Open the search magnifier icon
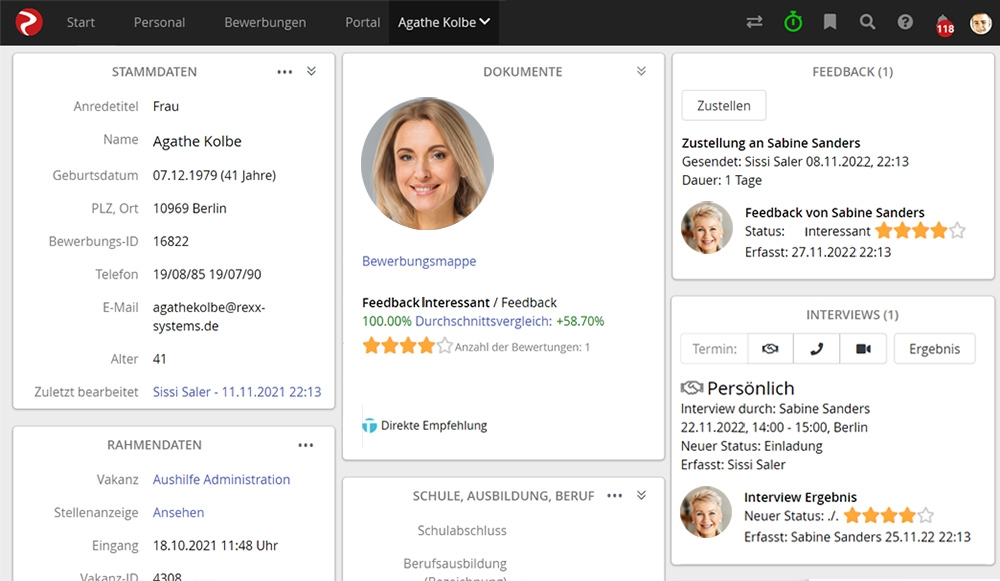The image size is (1000, 581). [867, 22]
